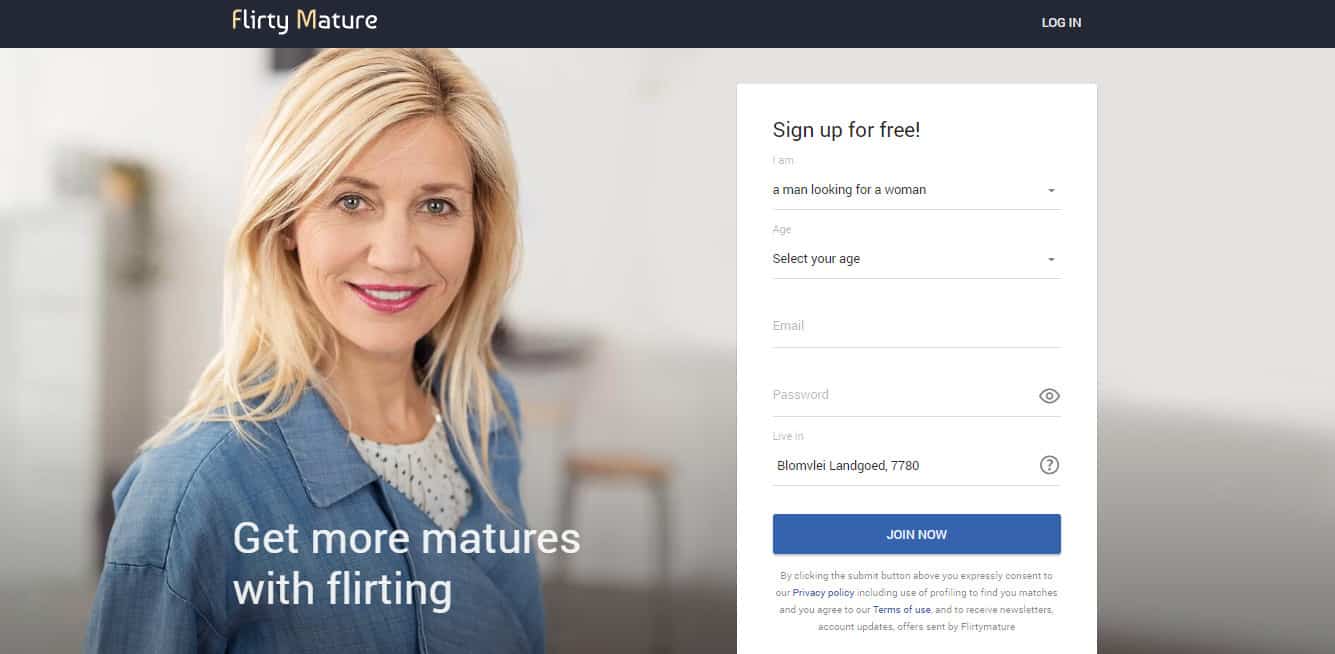This screenshot has height=654, width=1335.
Task: Focus the Password input field
Action: [x=903, y=396]
